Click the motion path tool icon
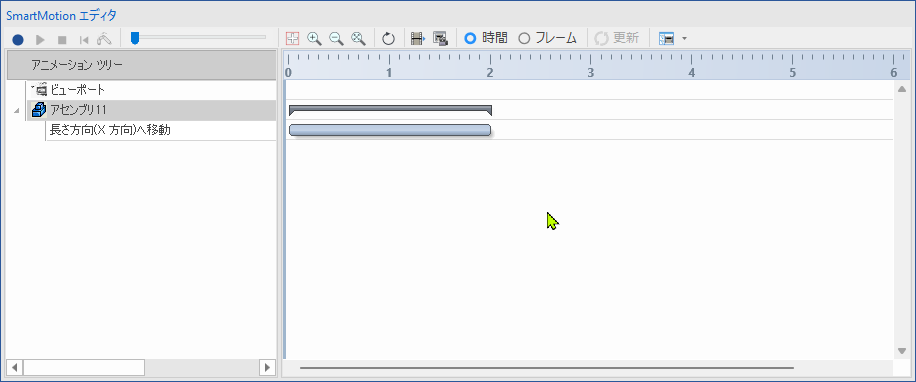916x382 pixels. coord(104,39)
